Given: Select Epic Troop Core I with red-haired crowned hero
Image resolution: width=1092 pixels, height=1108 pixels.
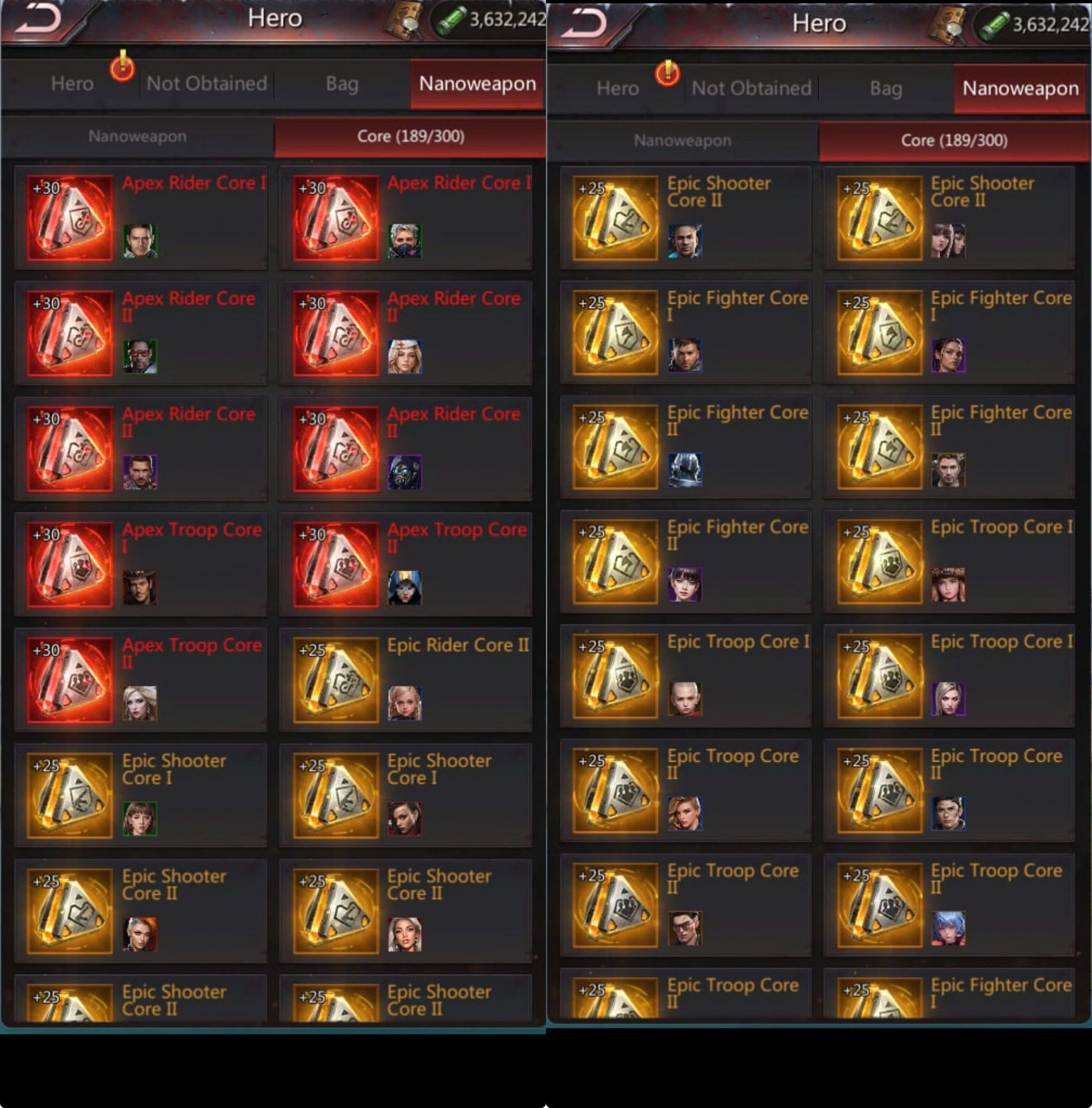Looking at the screenshot, I should 949,561.
